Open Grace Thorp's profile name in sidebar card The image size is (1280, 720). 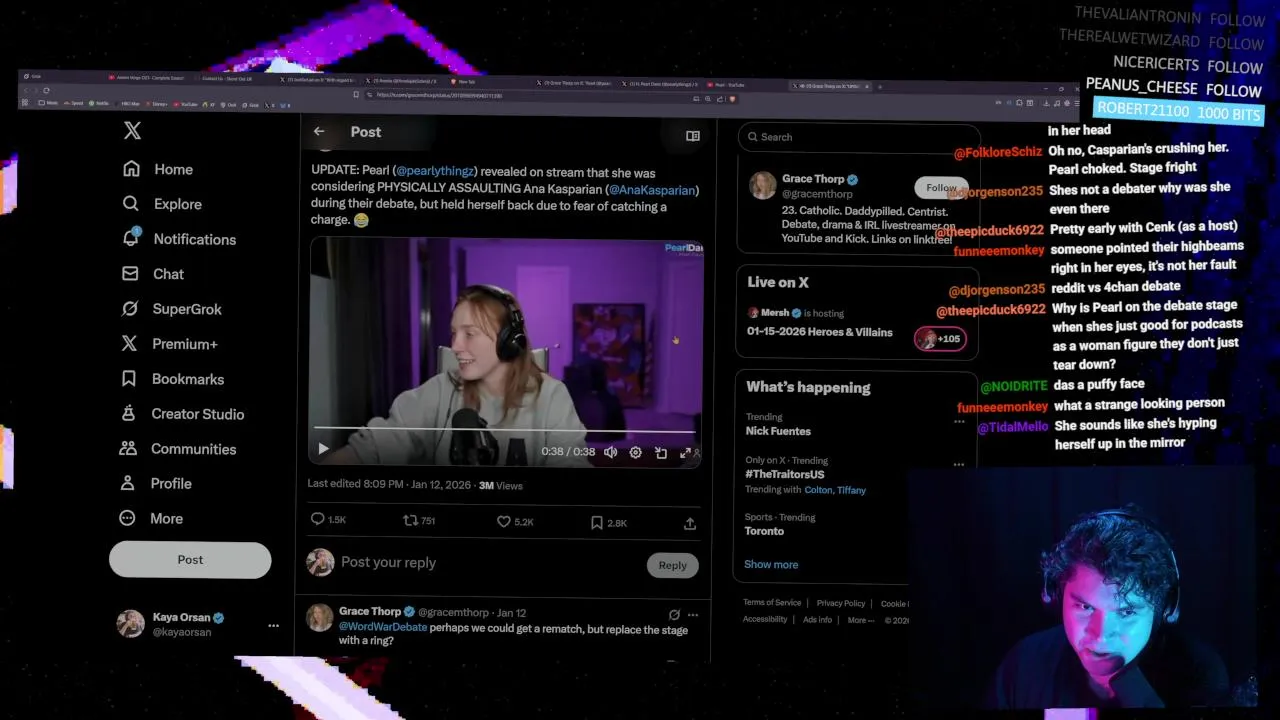point(813,179)
